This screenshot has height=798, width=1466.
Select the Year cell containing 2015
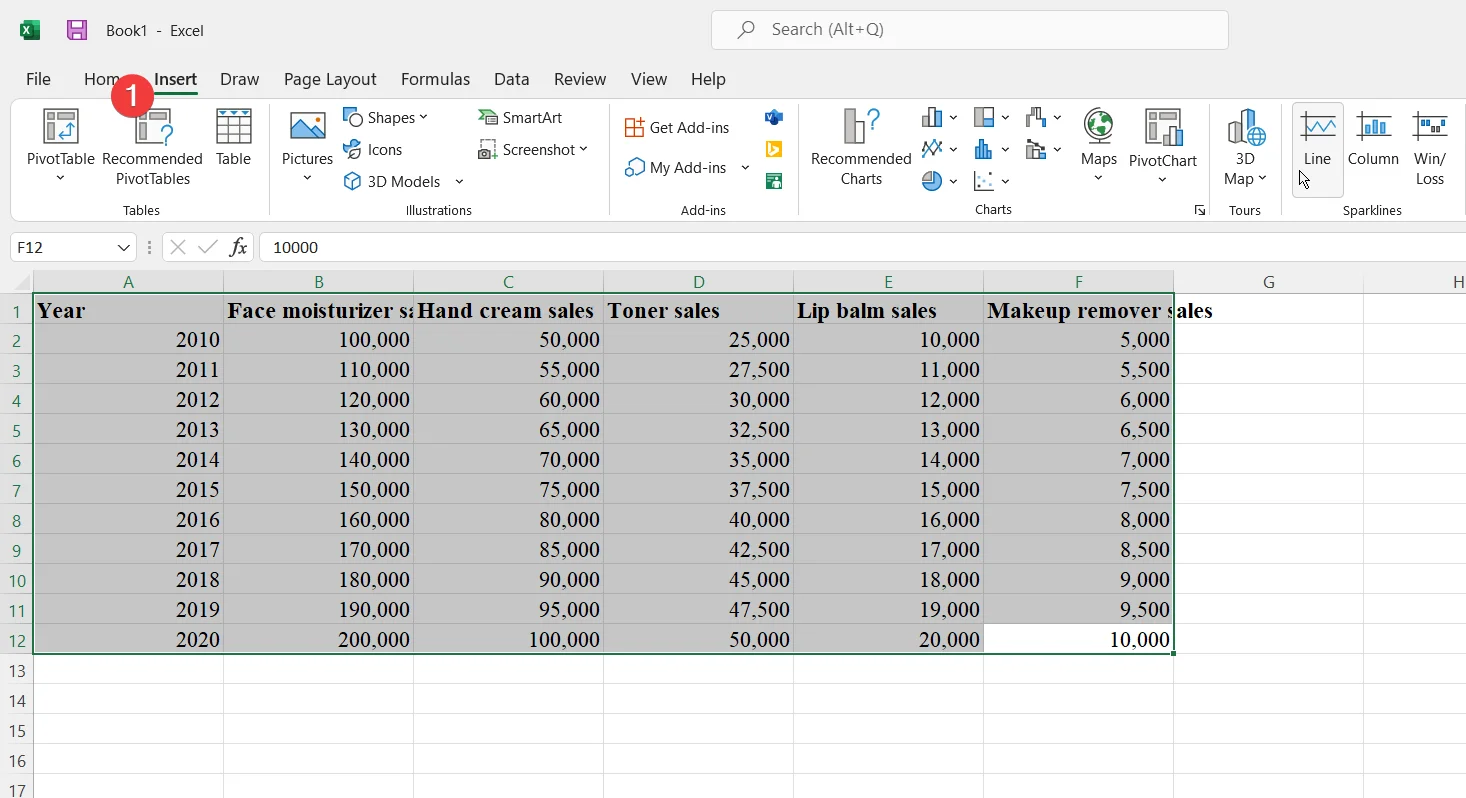128,489
